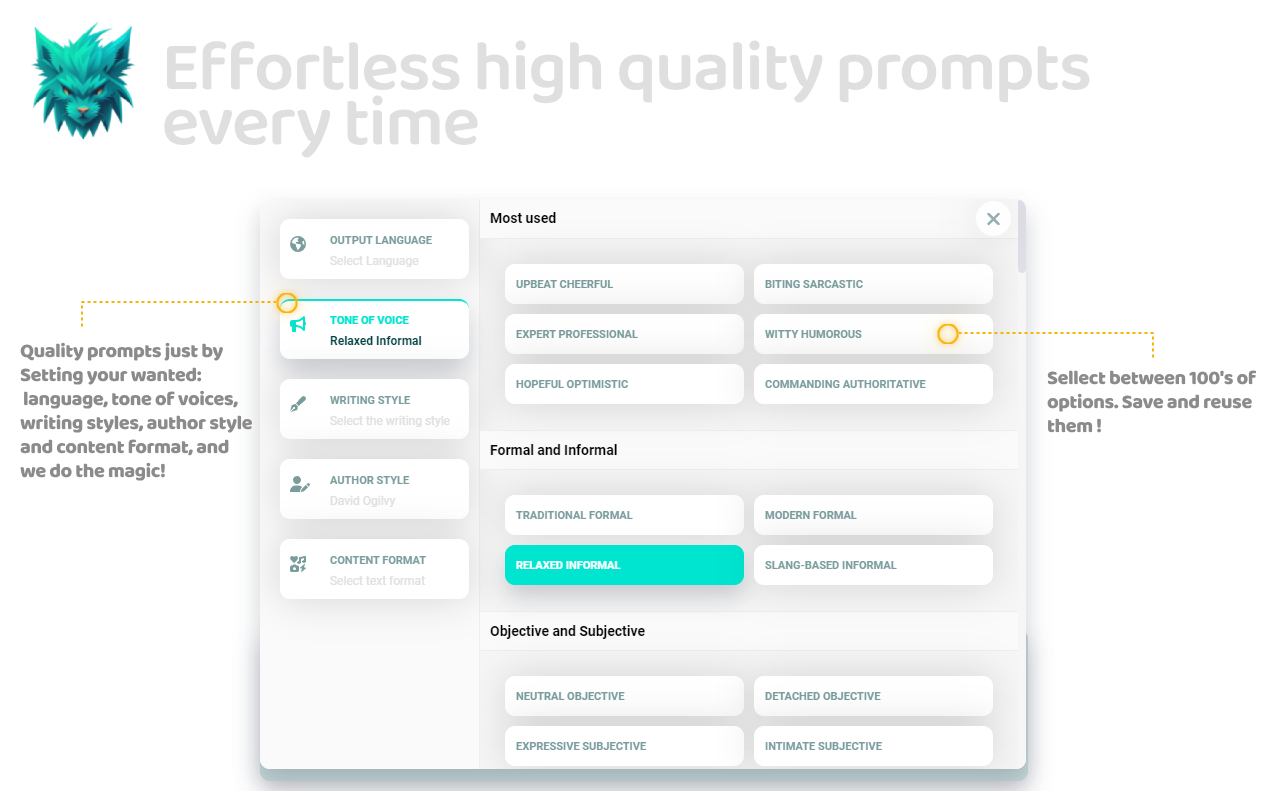Click the yellow hotspot marker near Tone of Voice

(x=287, y=302)
